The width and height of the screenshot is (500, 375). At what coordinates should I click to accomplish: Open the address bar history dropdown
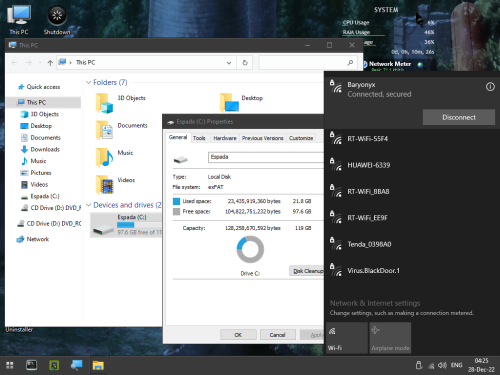(229, 63)
